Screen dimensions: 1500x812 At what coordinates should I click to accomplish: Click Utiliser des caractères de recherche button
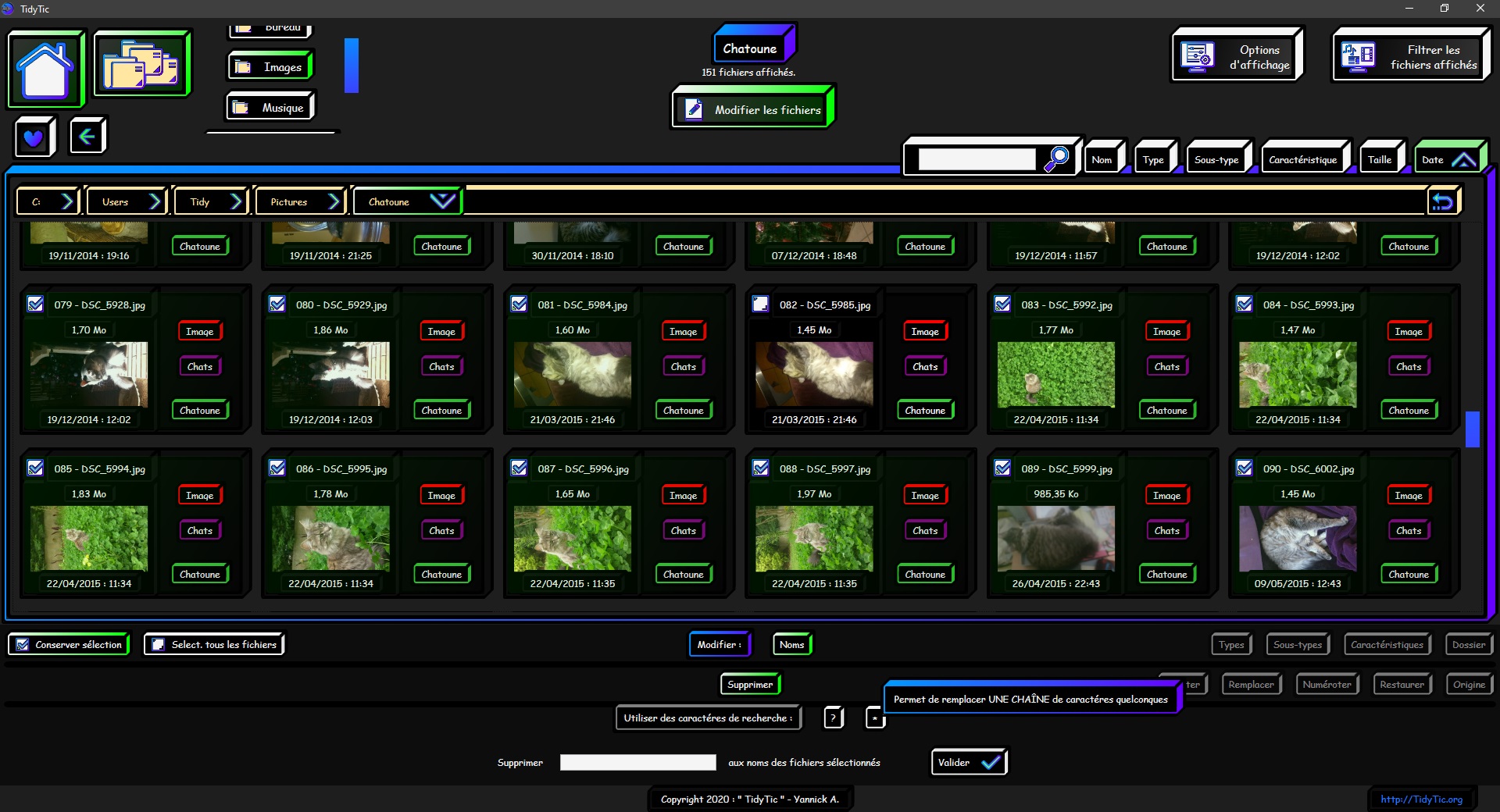click(x=708, y=718)
